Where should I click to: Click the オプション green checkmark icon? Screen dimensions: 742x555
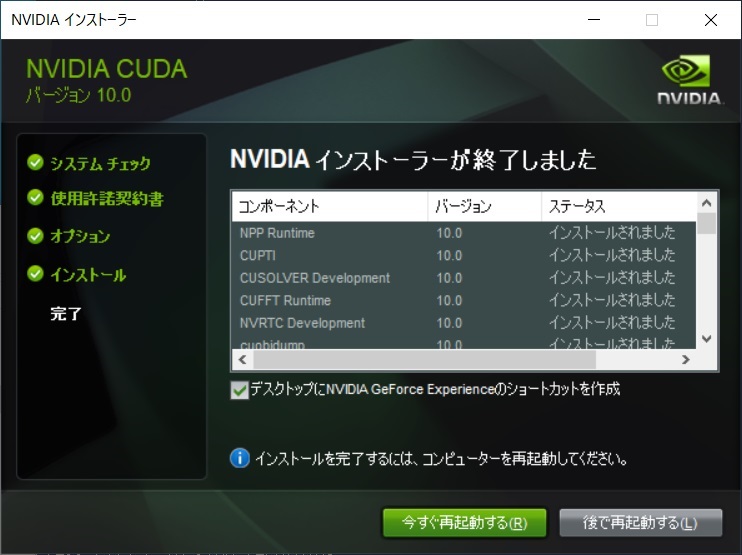(35, 235)
